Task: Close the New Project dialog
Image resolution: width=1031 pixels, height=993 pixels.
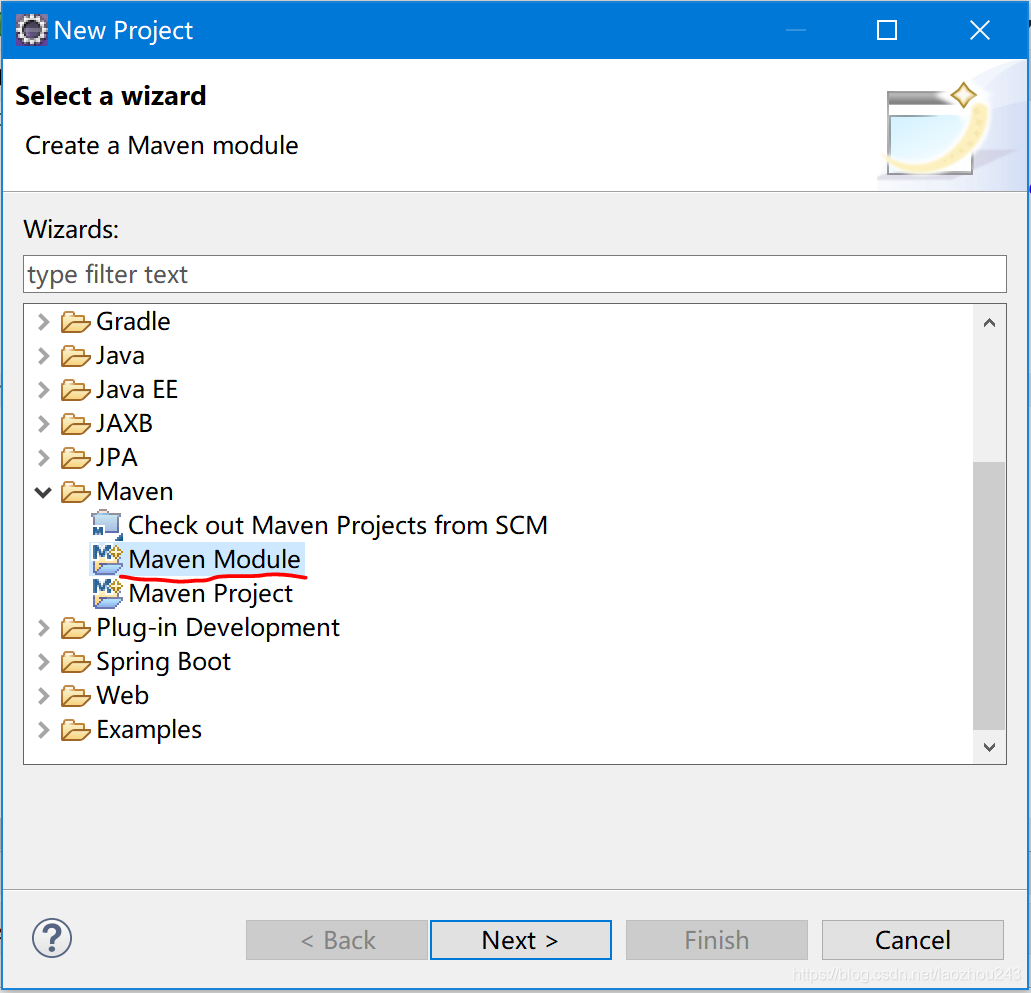Action: pos(980,30)
